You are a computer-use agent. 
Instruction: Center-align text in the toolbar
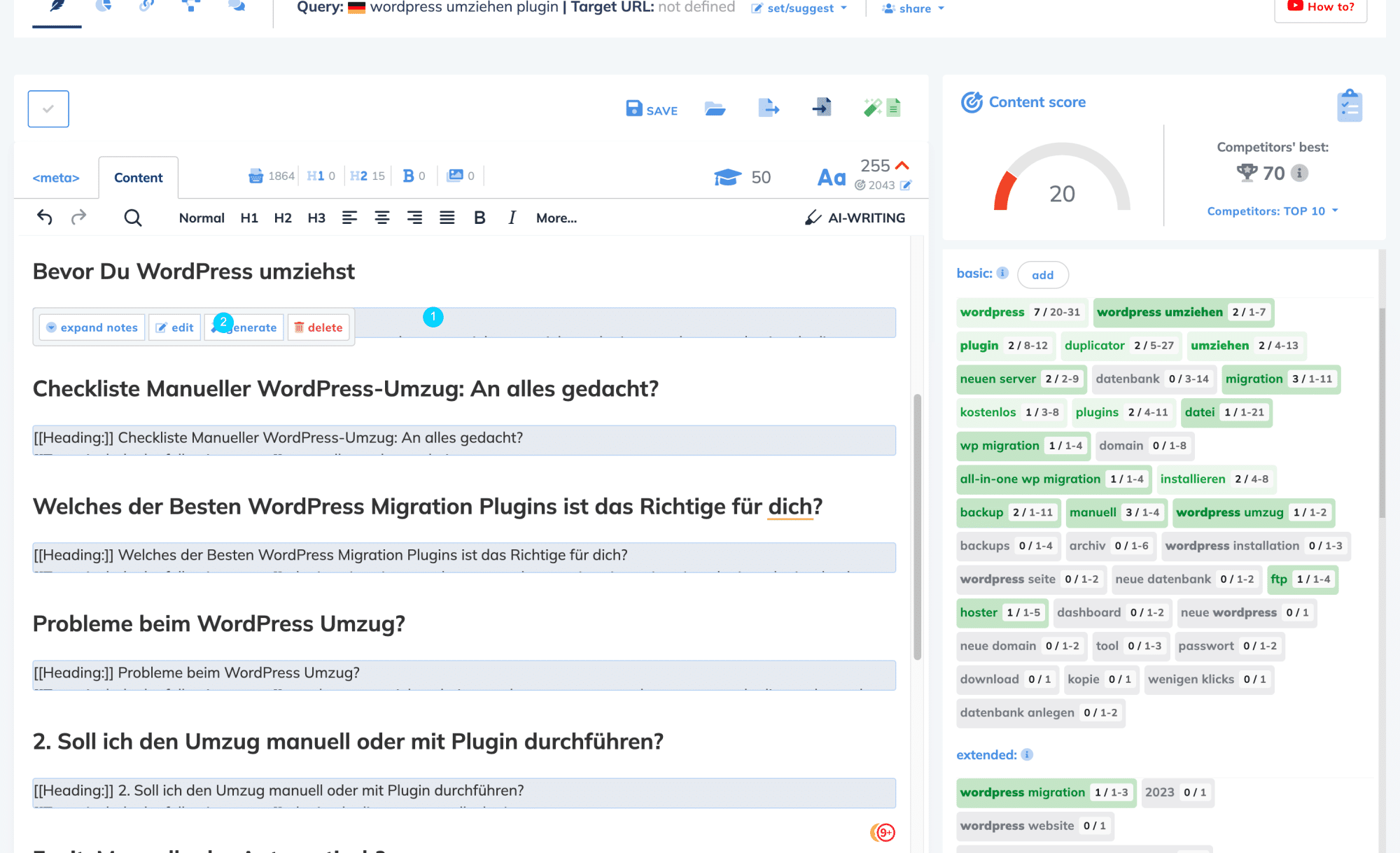pyautogui.click(x=382, y=218)
